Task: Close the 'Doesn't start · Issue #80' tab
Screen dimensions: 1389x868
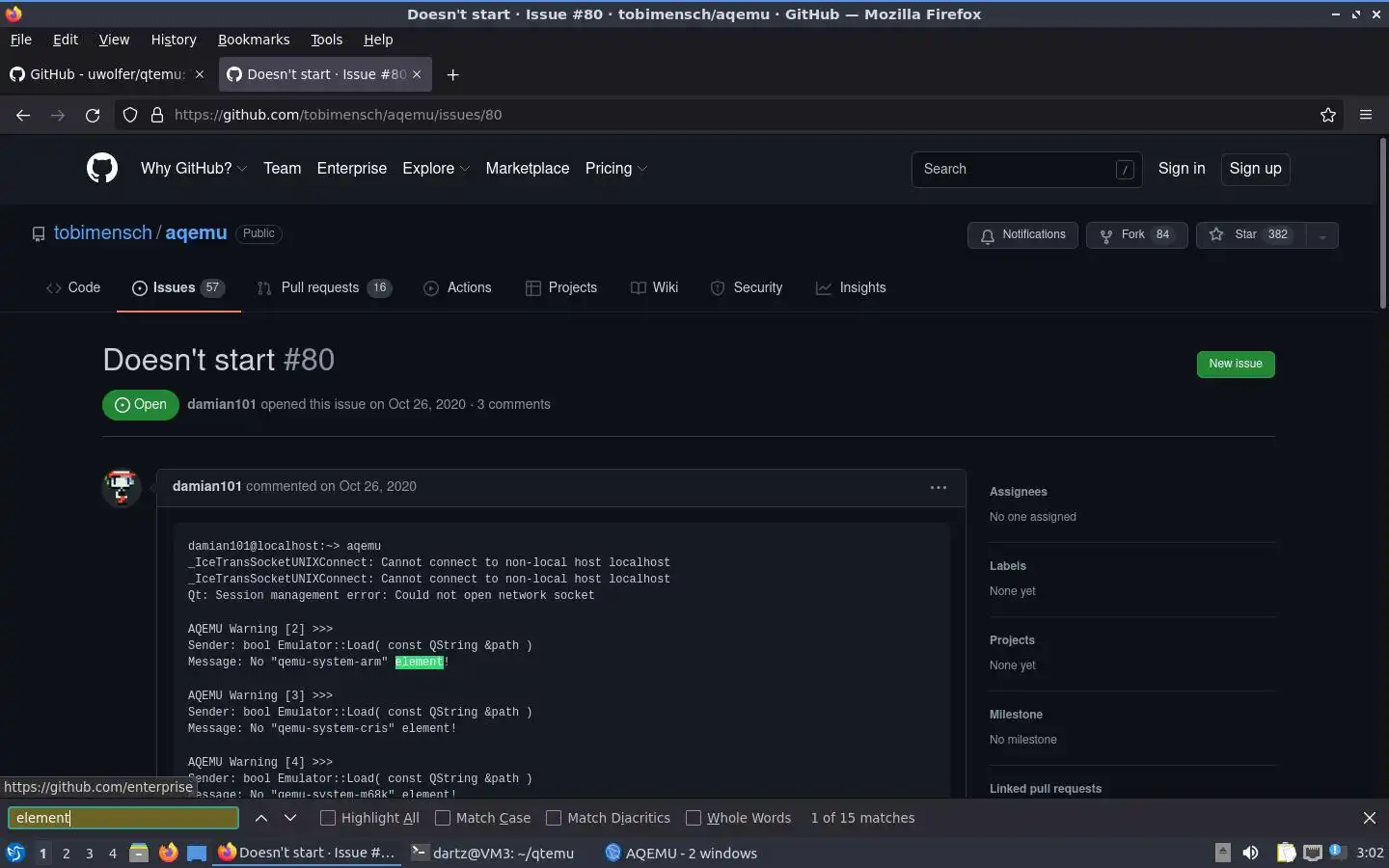Action: [417, 74]
